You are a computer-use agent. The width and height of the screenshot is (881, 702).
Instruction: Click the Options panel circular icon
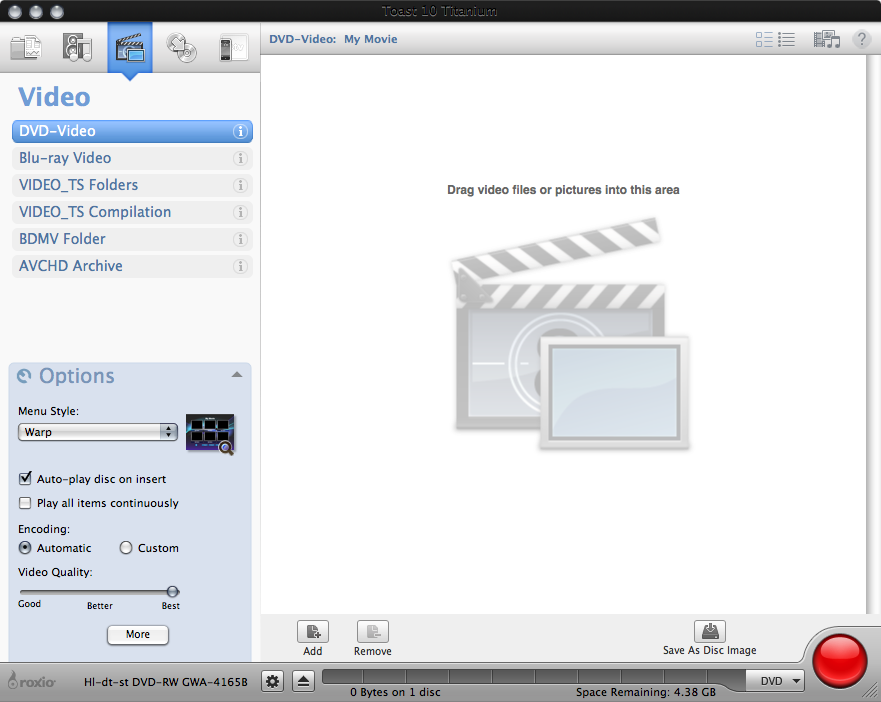(x=24, y=376)
